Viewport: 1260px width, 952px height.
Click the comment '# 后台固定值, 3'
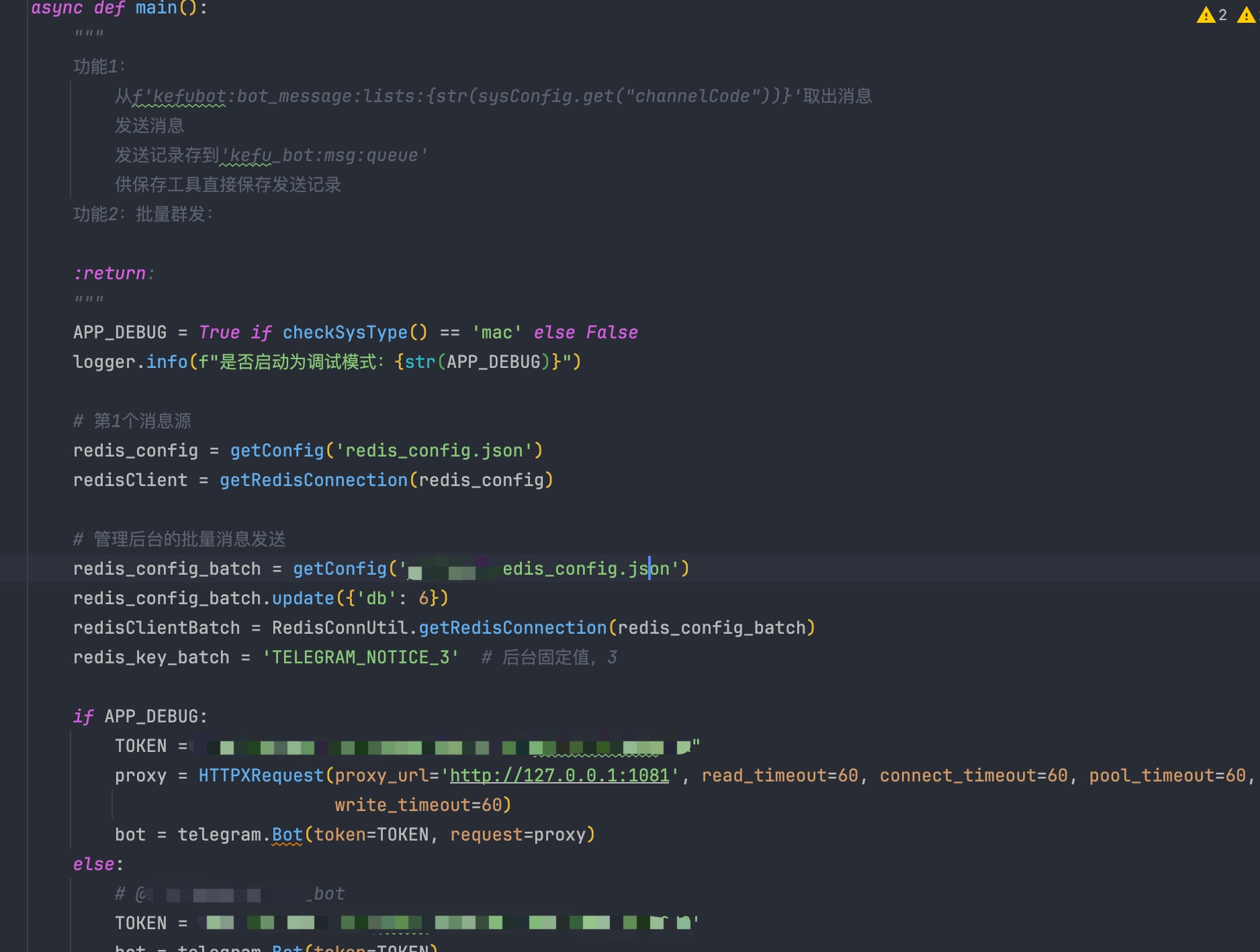(x=549, y=657)
